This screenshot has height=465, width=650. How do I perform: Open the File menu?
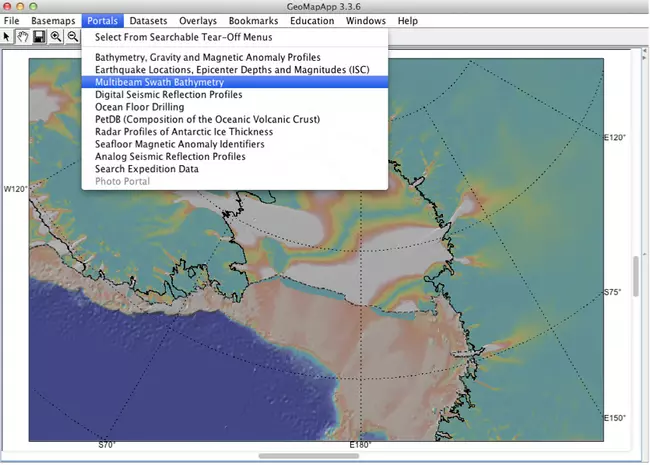[12, 20]
